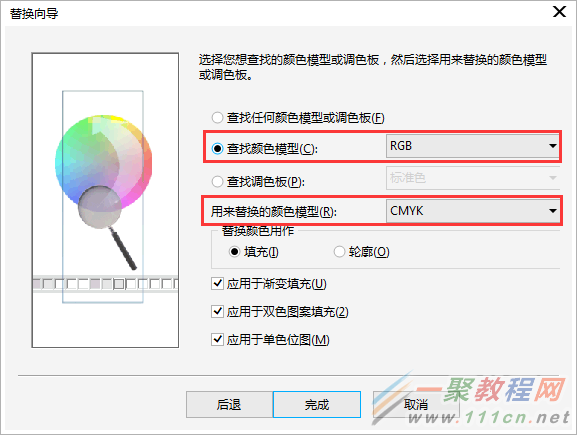Click the 完成 button
The height and width of the screenshot is (435, 577).
[x=317, y=404]
